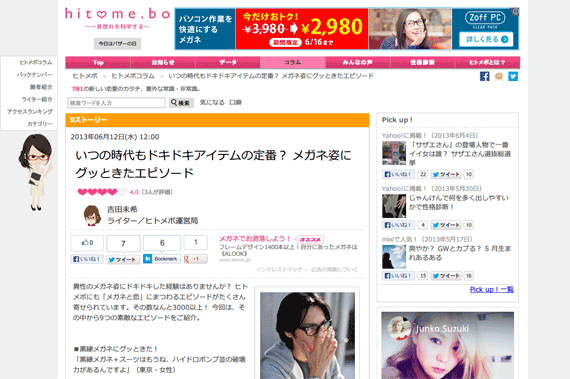This screenshot has height=379, width=570.
Task: Click the orange bookmark icon beside Facebook icon
Action: [499, 76]
